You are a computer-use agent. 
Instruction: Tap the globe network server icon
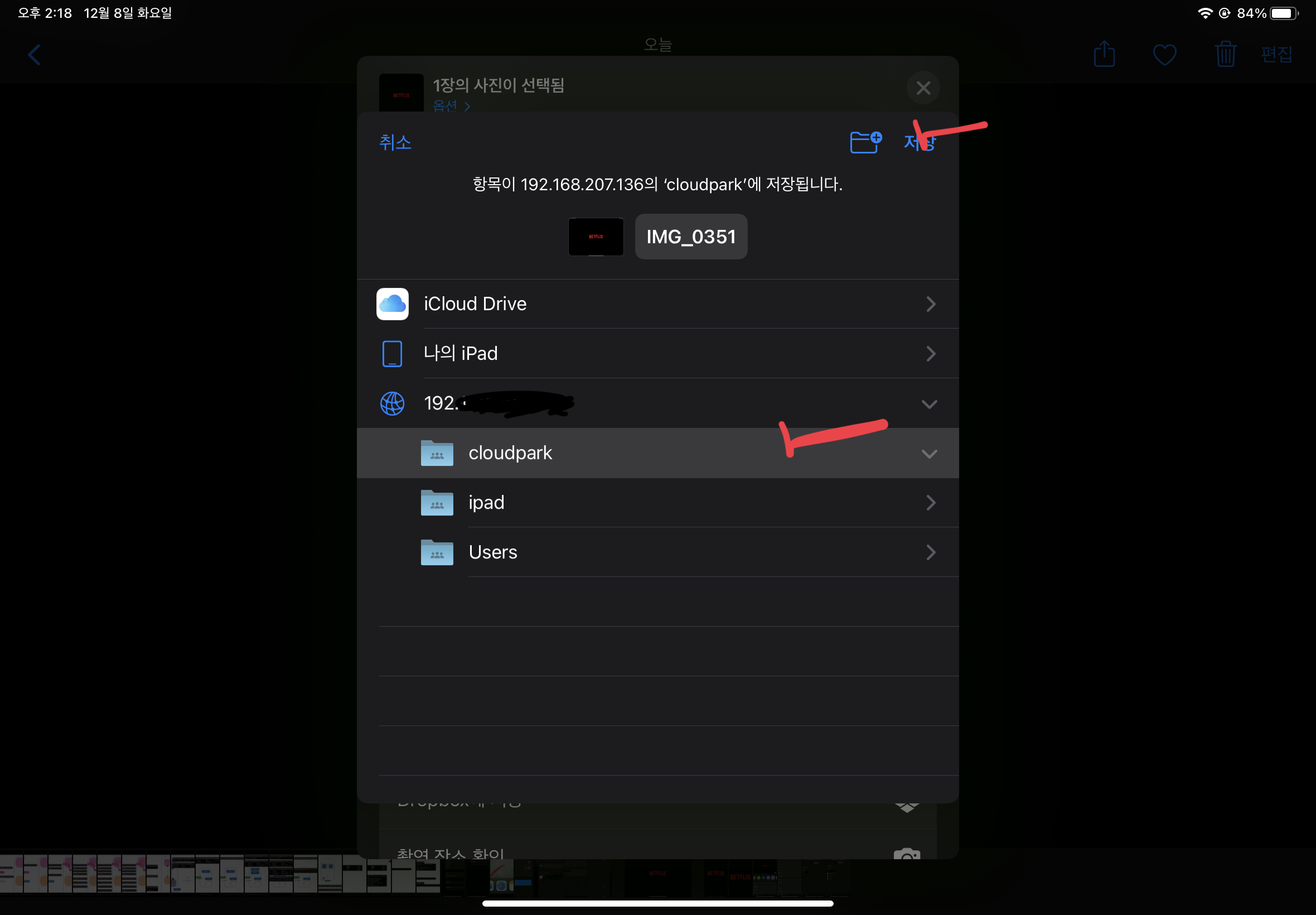tap(392, 403)
